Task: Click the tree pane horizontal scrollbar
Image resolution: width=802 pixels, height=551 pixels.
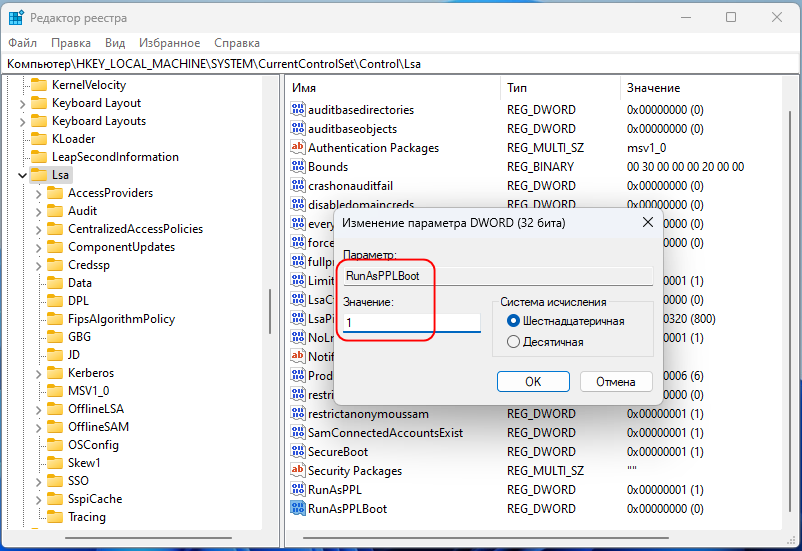Action: (148, 538)
